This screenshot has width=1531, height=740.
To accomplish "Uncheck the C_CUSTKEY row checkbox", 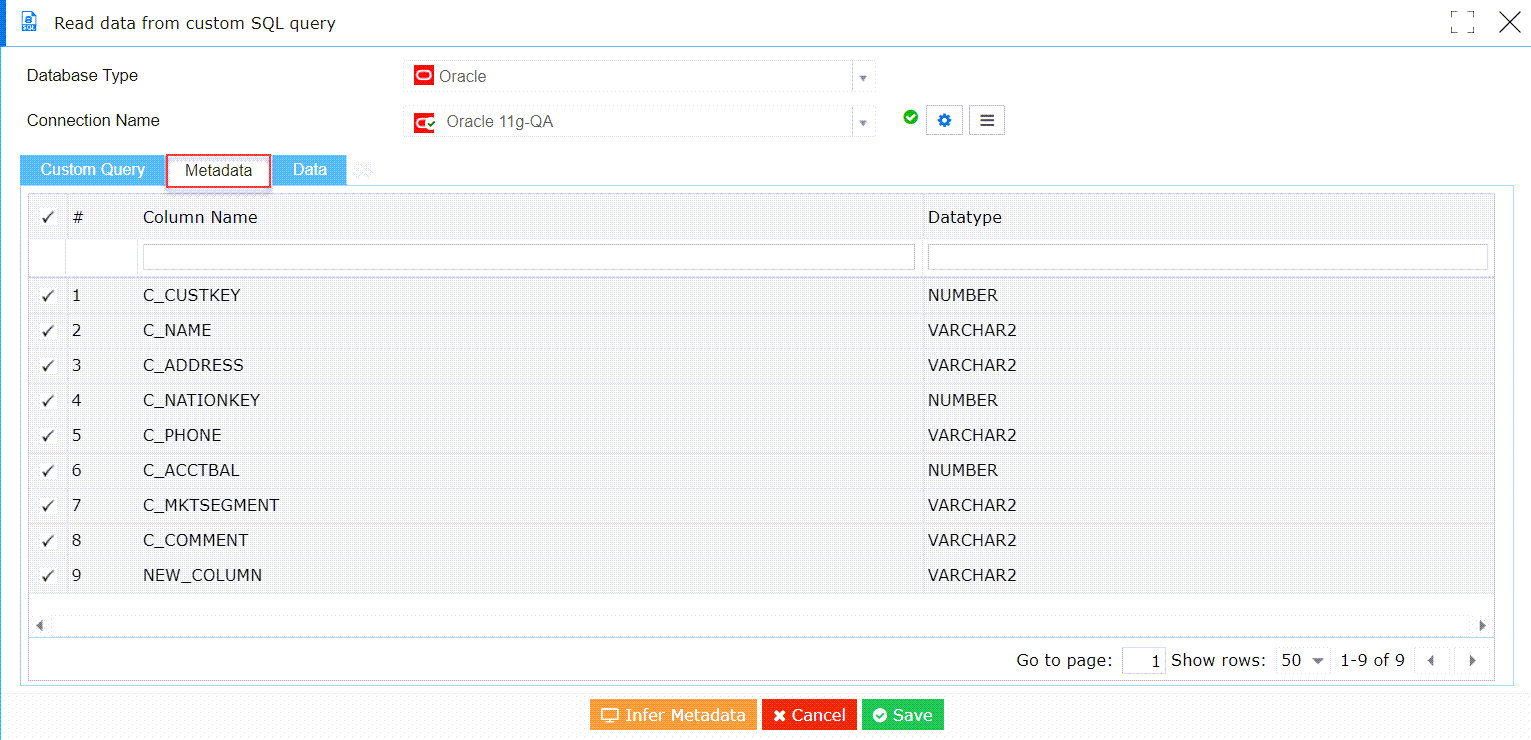I will pos(47,295).
